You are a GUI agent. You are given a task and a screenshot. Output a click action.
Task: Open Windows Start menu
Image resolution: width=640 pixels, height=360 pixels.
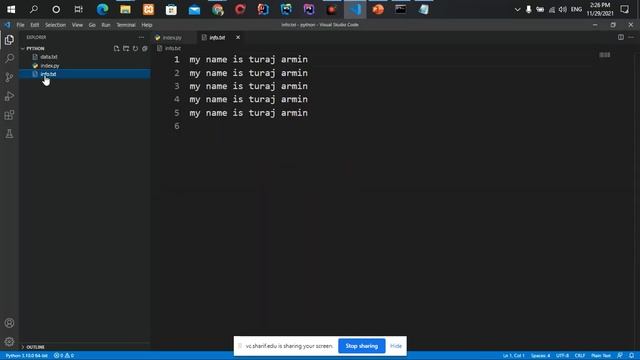pos(11,9)
